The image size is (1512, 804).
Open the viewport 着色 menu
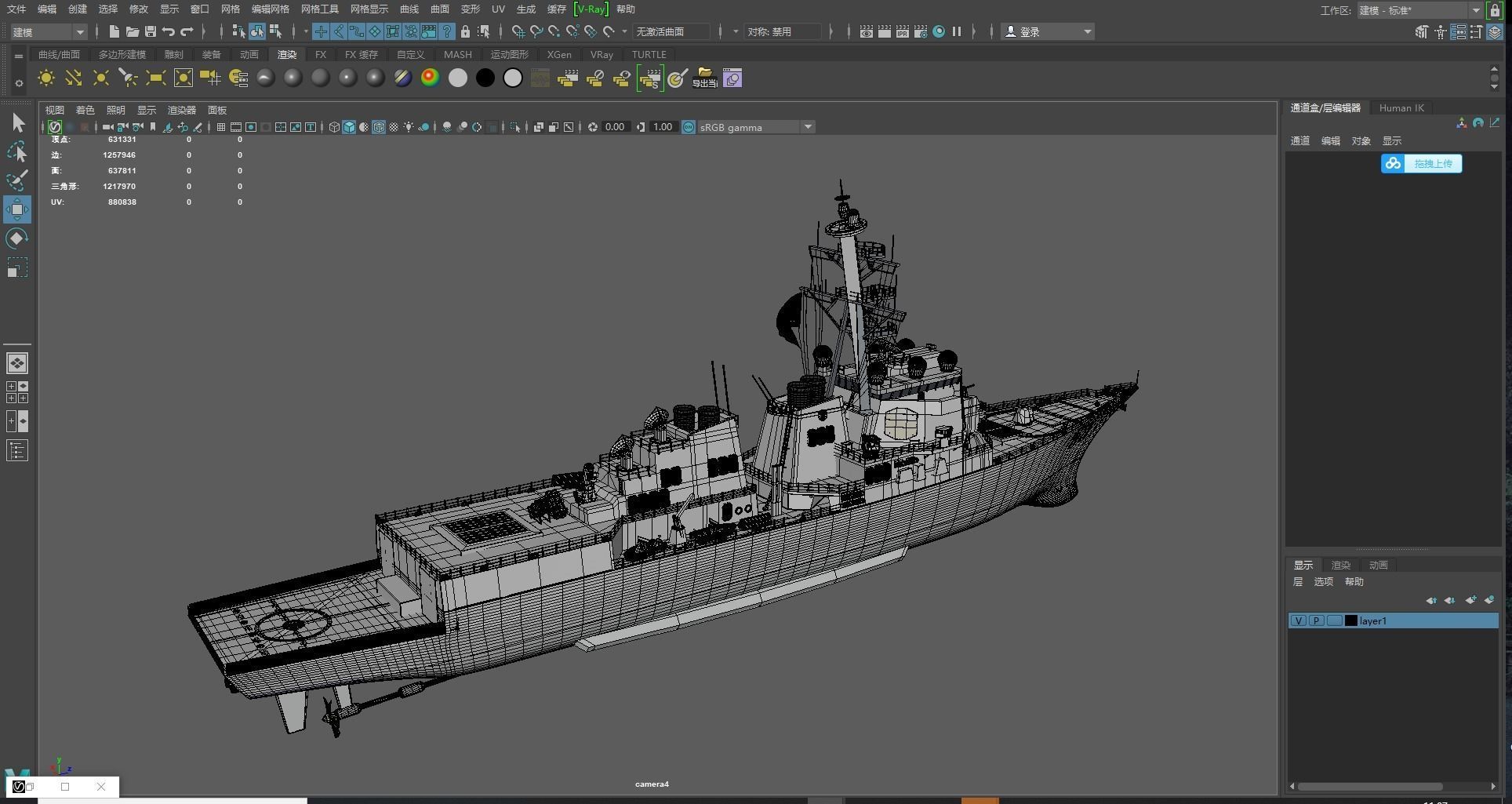point(85,111)
